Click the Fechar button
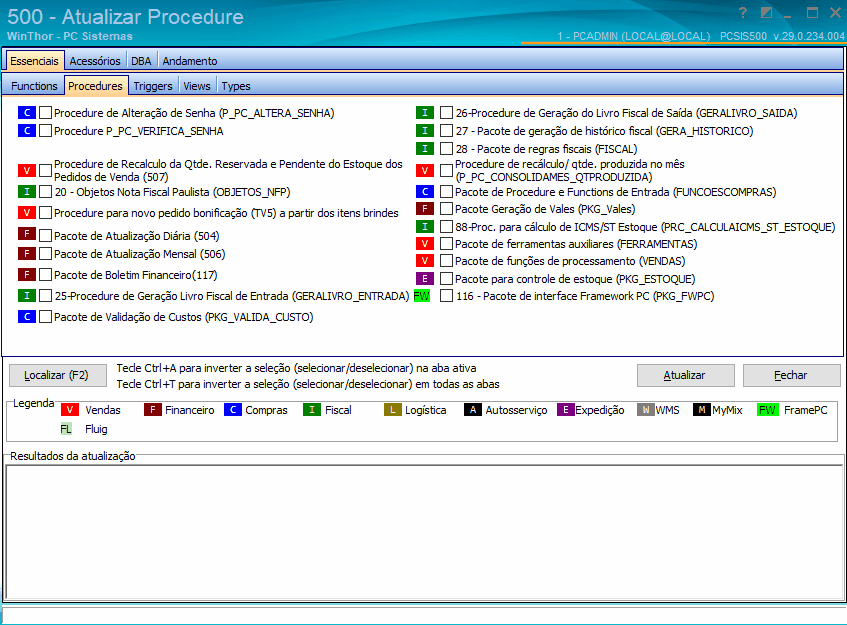 coord(791,375)
